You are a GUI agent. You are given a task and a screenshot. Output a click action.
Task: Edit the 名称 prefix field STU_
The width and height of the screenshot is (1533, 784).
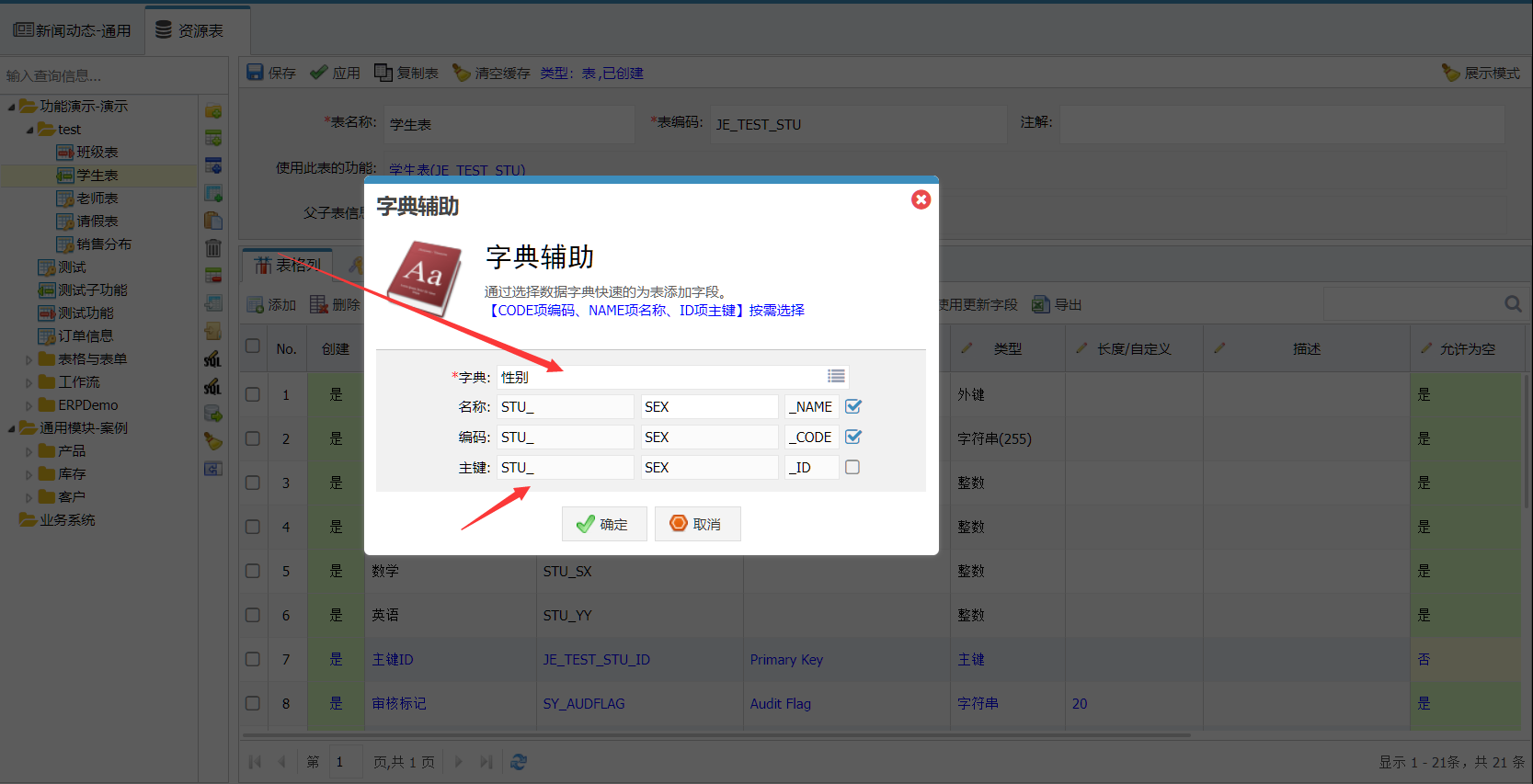click(566, 406)
